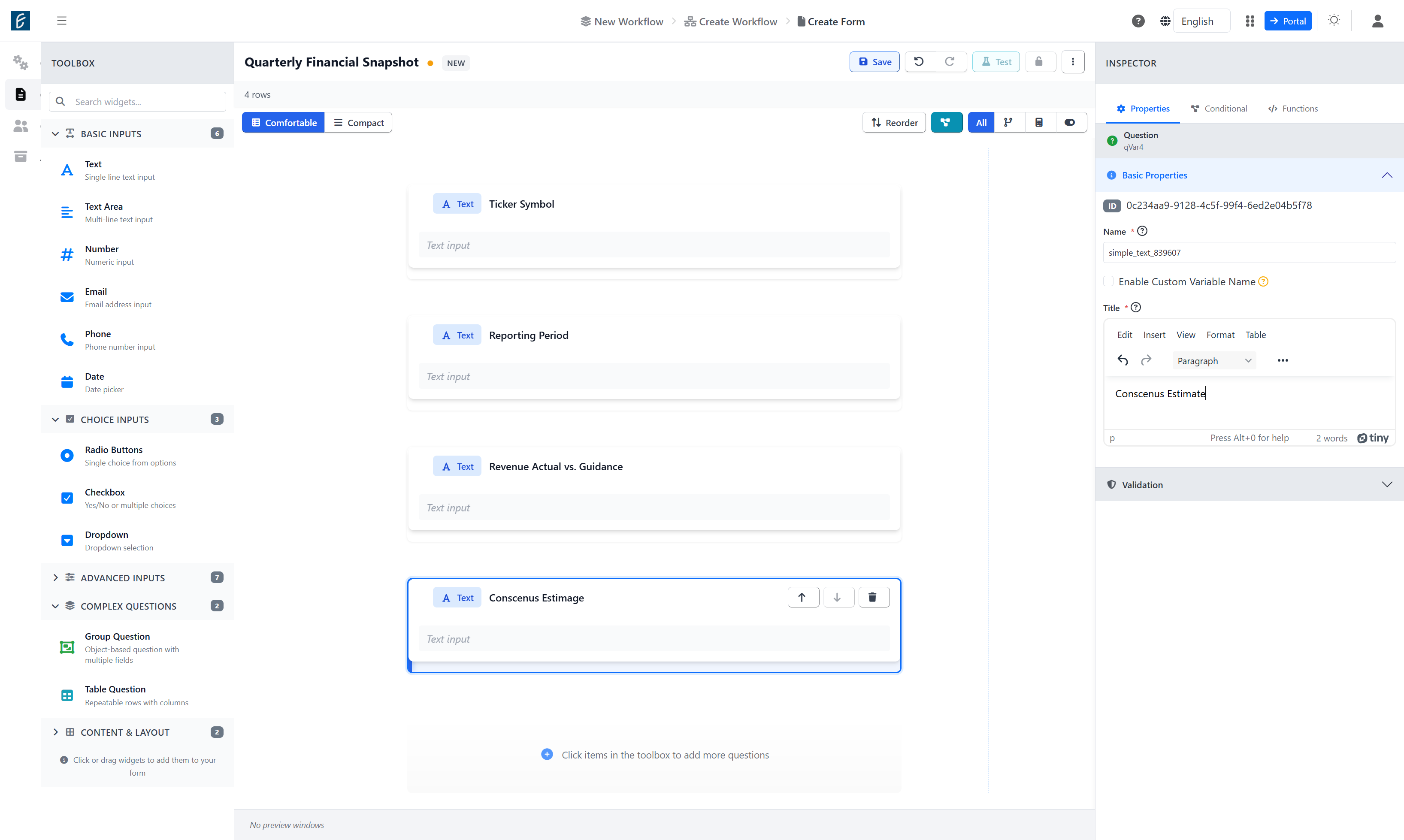
Task: Delete the Conscenus Estimage question
Action: (x=874, y=597)
